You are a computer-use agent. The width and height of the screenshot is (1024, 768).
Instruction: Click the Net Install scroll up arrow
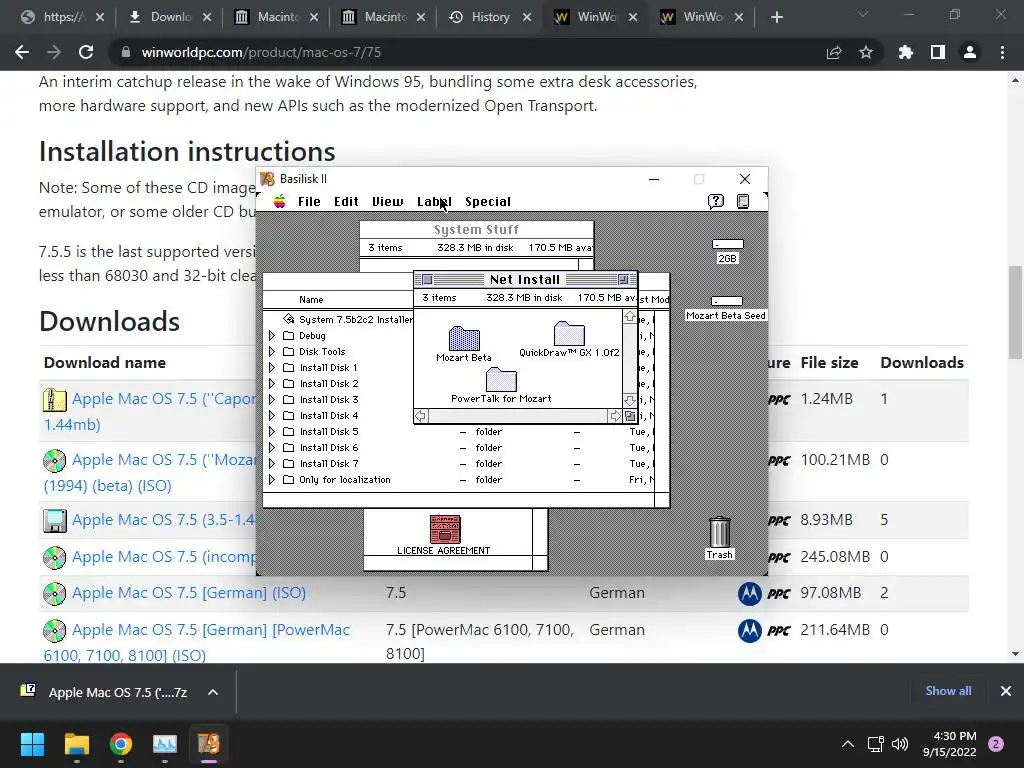point(630,317)
